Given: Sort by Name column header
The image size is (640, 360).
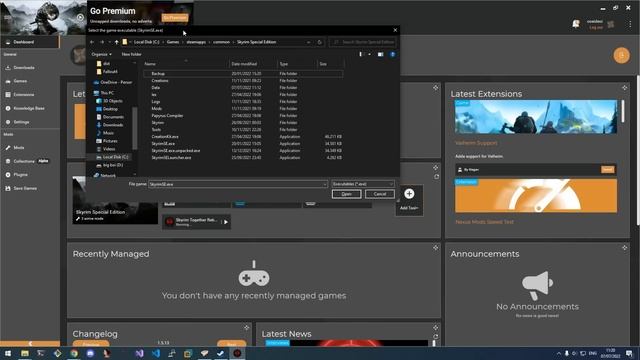Looking at the screenshot, I should click(x=186, y=64).
